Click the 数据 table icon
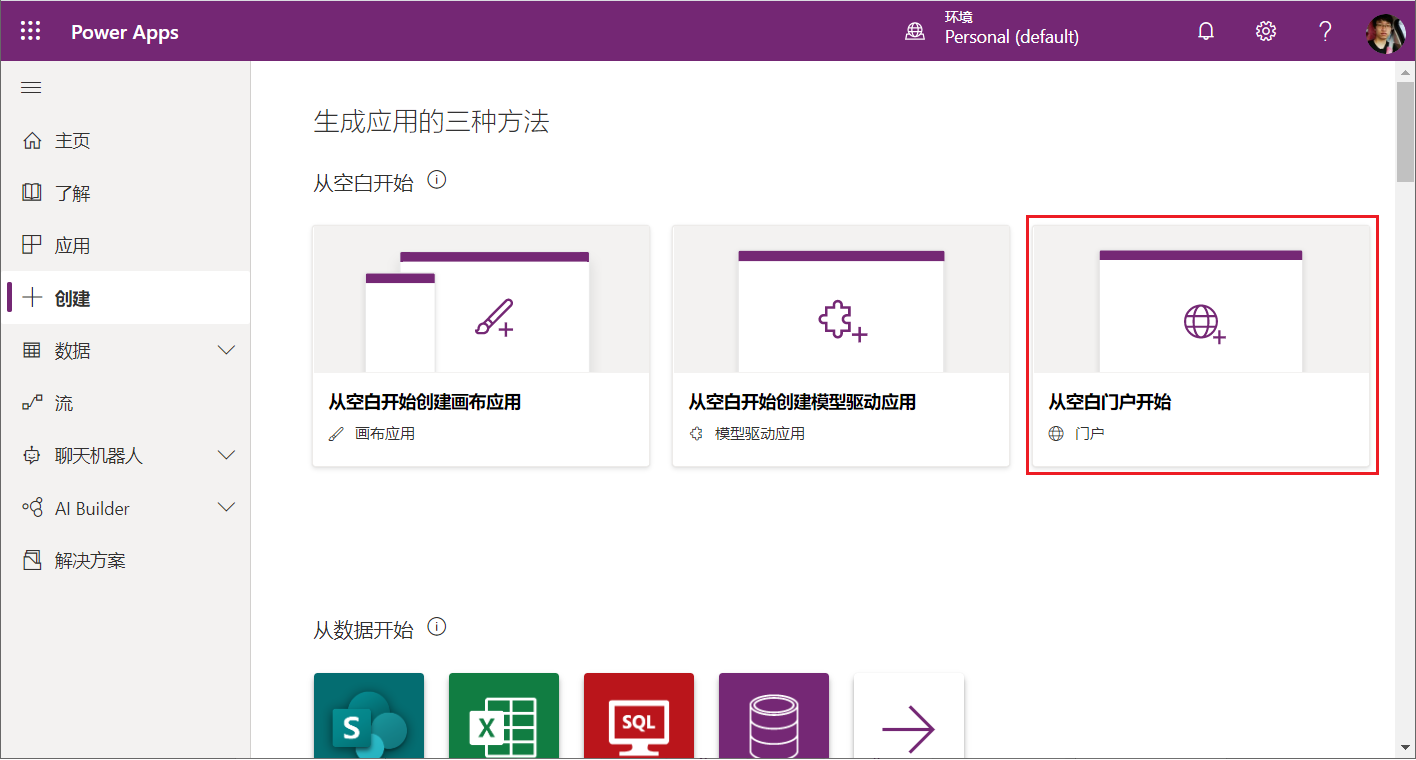Viewport: 1416px width, 760px height. (x=32, y=350)
